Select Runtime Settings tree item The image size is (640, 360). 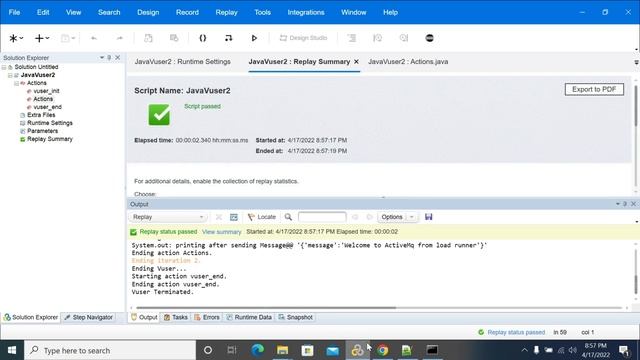50,123
